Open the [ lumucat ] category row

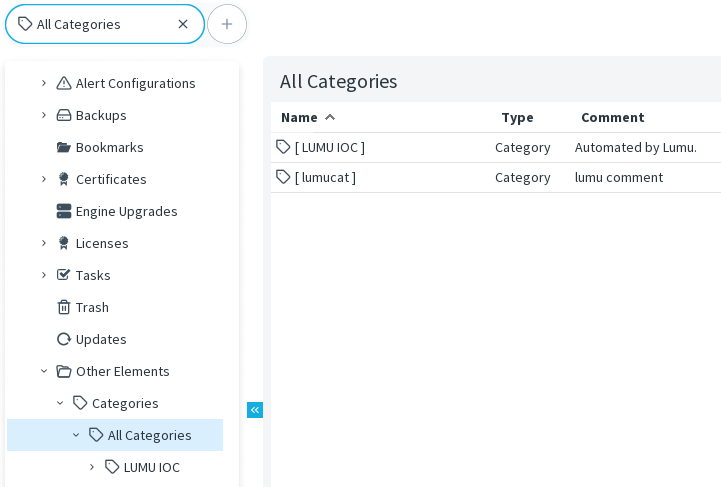point(325,177)
